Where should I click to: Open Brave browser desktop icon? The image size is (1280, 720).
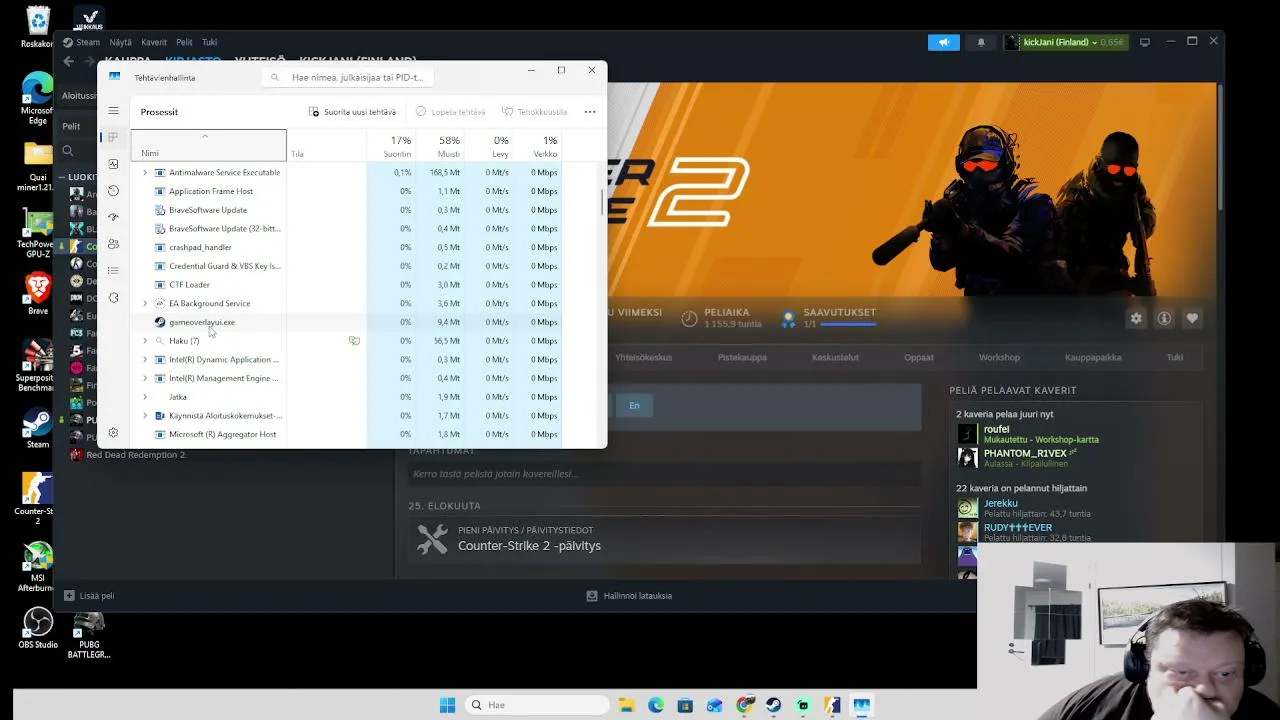coord(38,294)
